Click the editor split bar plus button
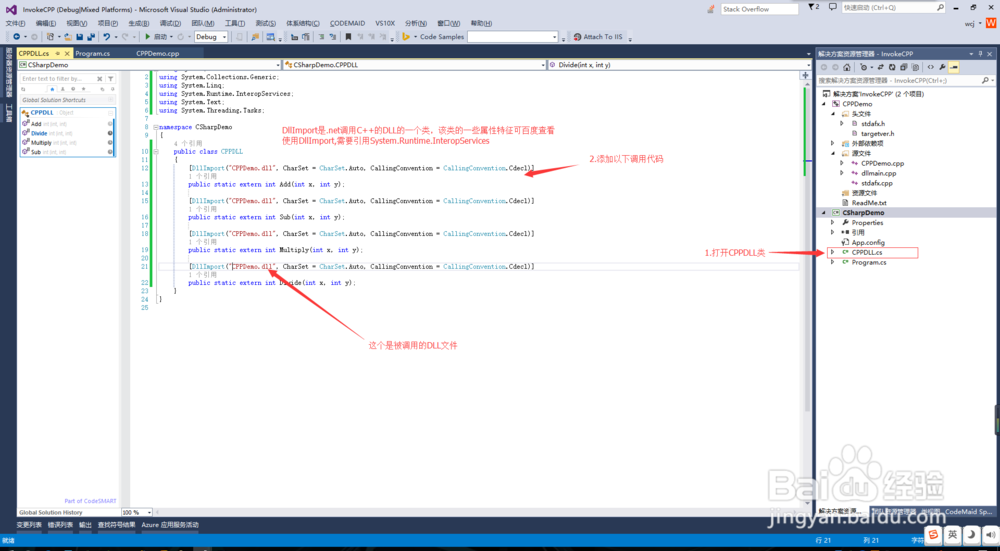This screenshot has width=1000, height=551. pos(805,75)
